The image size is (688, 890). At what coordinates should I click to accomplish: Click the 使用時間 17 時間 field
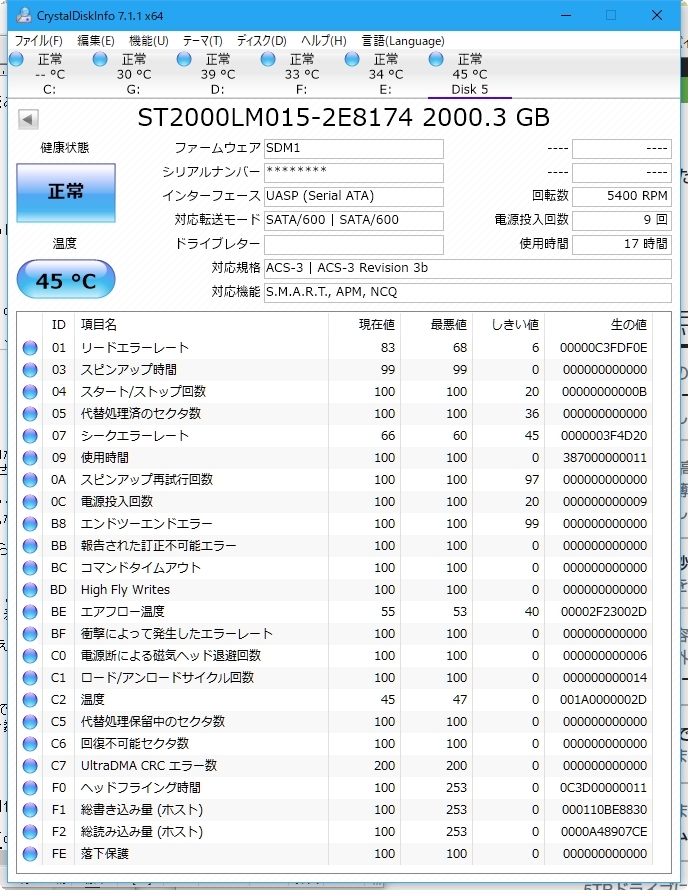click(622, 245)
